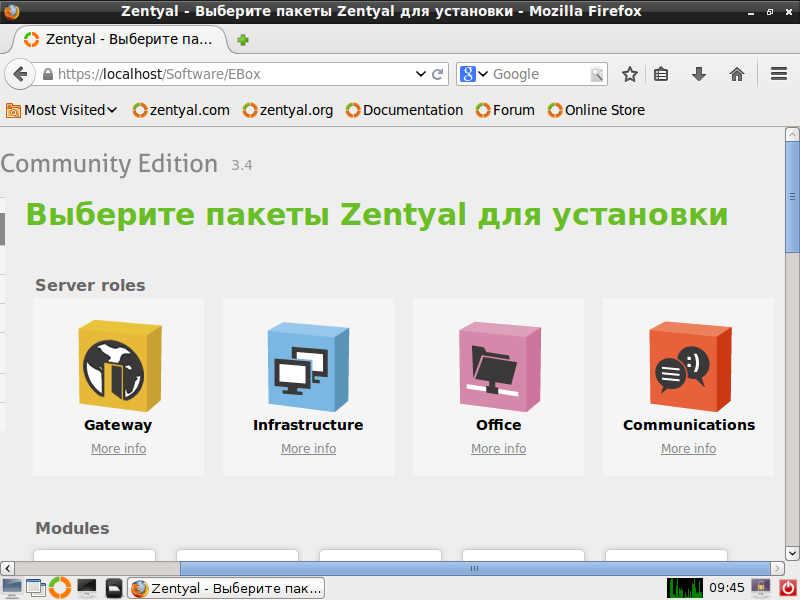Viewport: 800px width, 600px height.
Task: Go back with the browser back arrow
Action: point(20,74)
